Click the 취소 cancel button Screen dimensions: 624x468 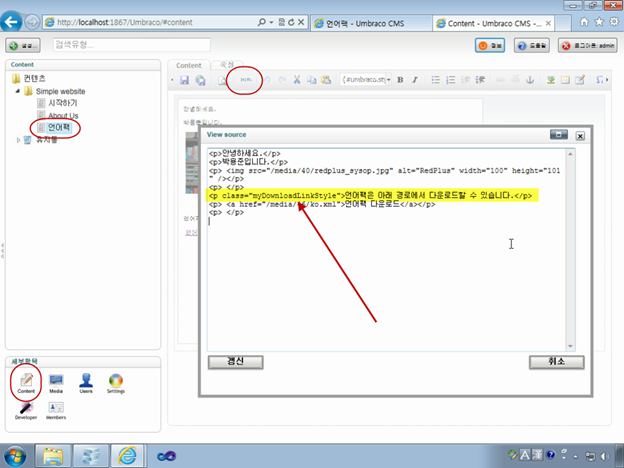click(556, 362)
